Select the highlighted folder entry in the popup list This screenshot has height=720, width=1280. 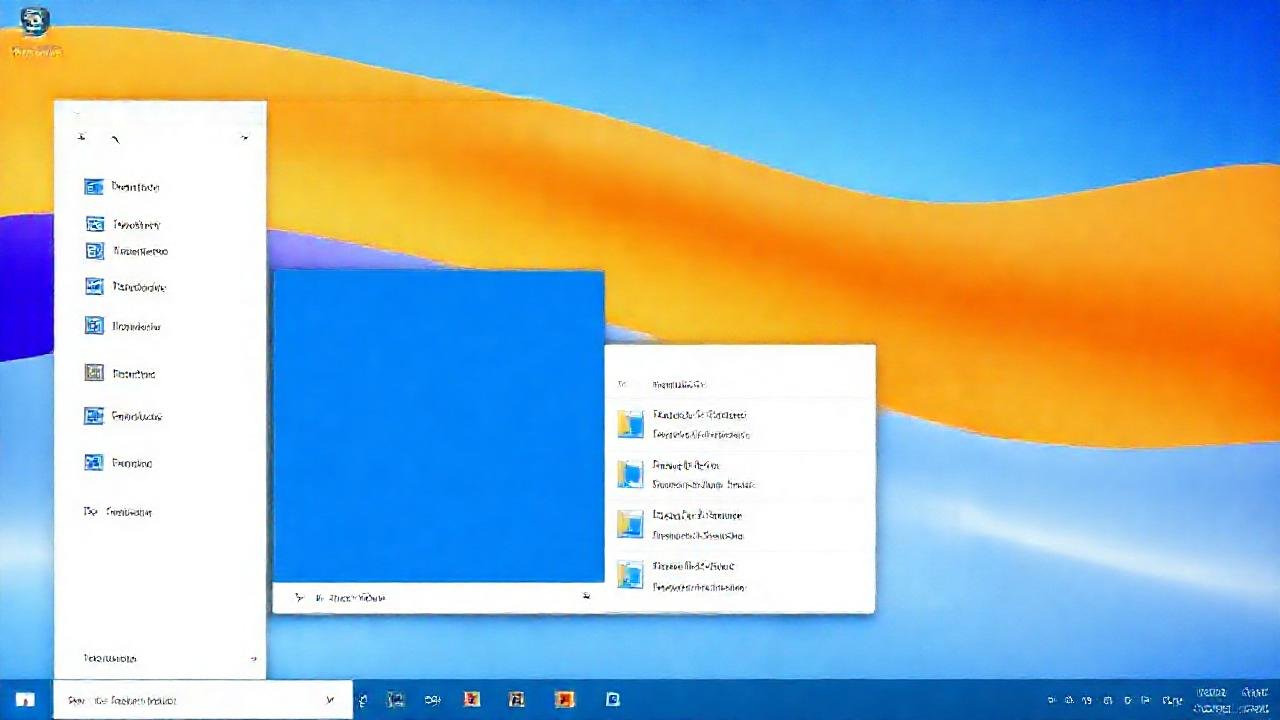[740, 424]
